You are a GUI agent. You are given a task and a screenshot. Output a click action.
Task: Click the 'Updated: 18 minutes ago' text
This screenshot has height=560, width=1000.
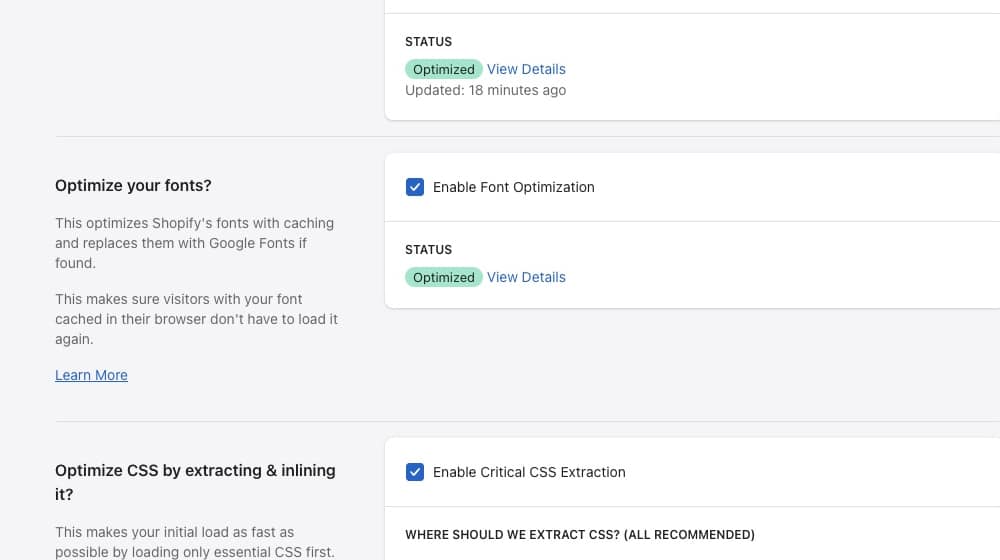485,90
